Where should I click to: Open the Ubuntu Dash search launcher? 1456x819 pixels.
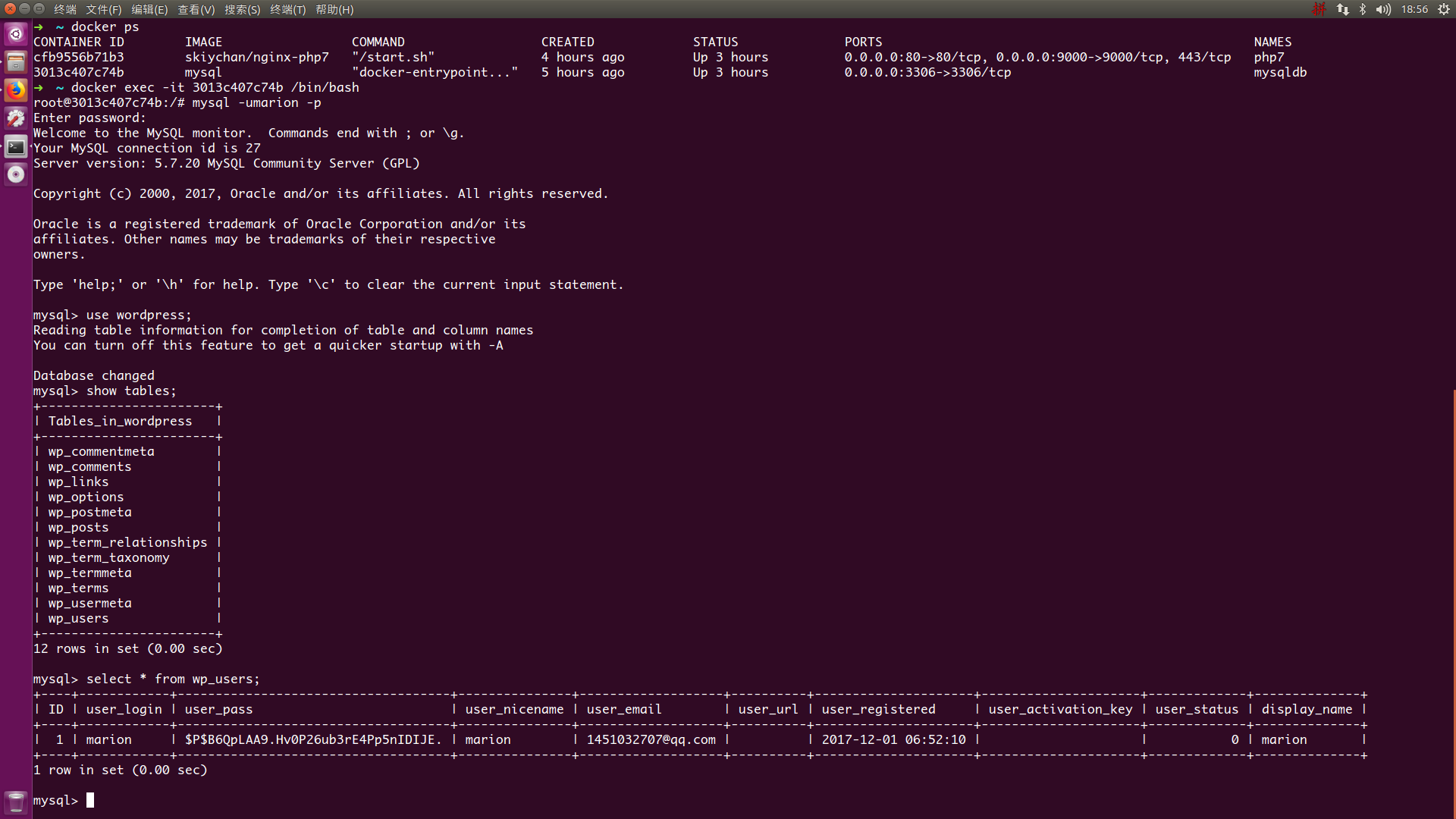[16, 34]
